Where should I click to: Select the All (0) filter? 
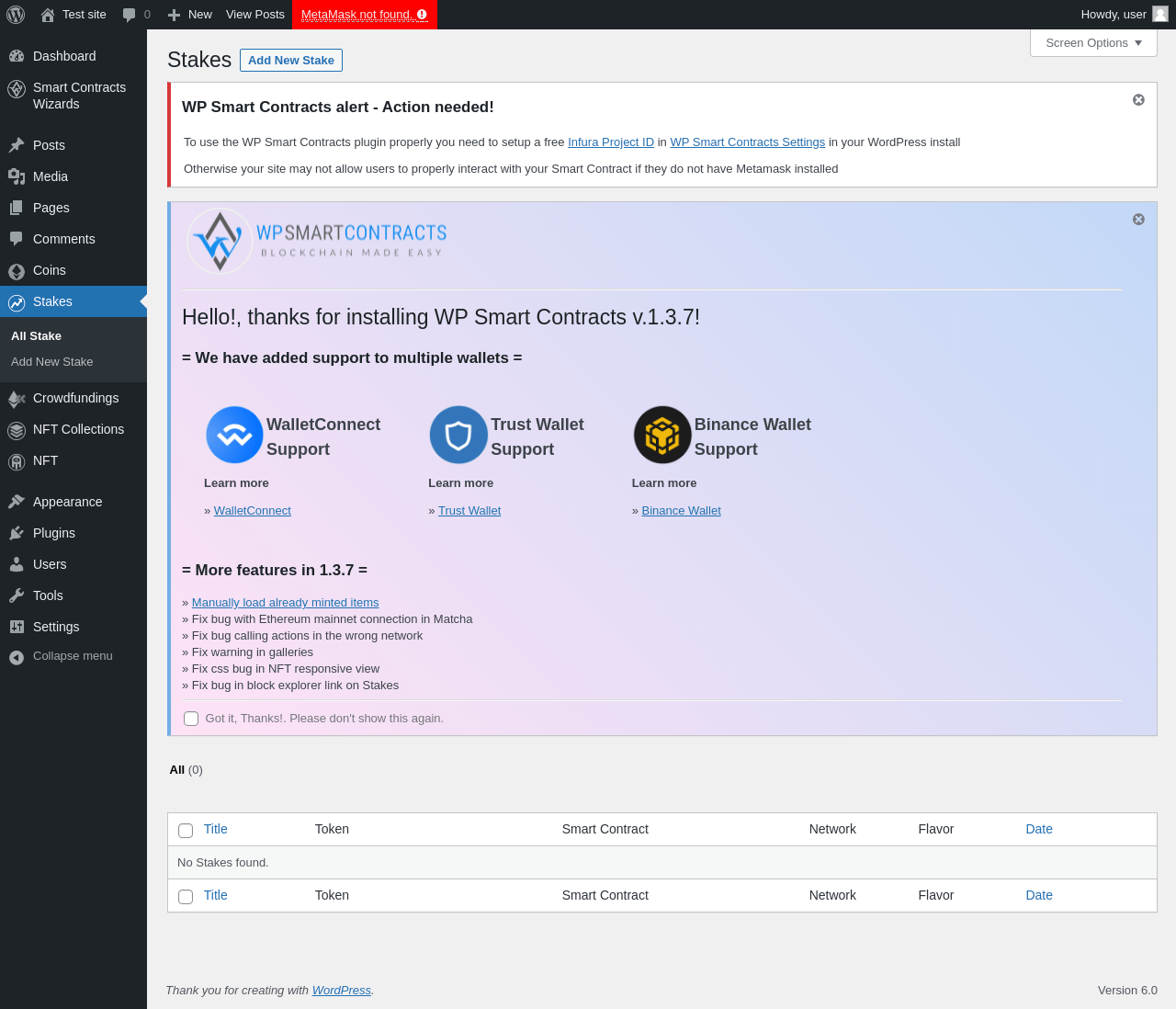coord(186,770)
